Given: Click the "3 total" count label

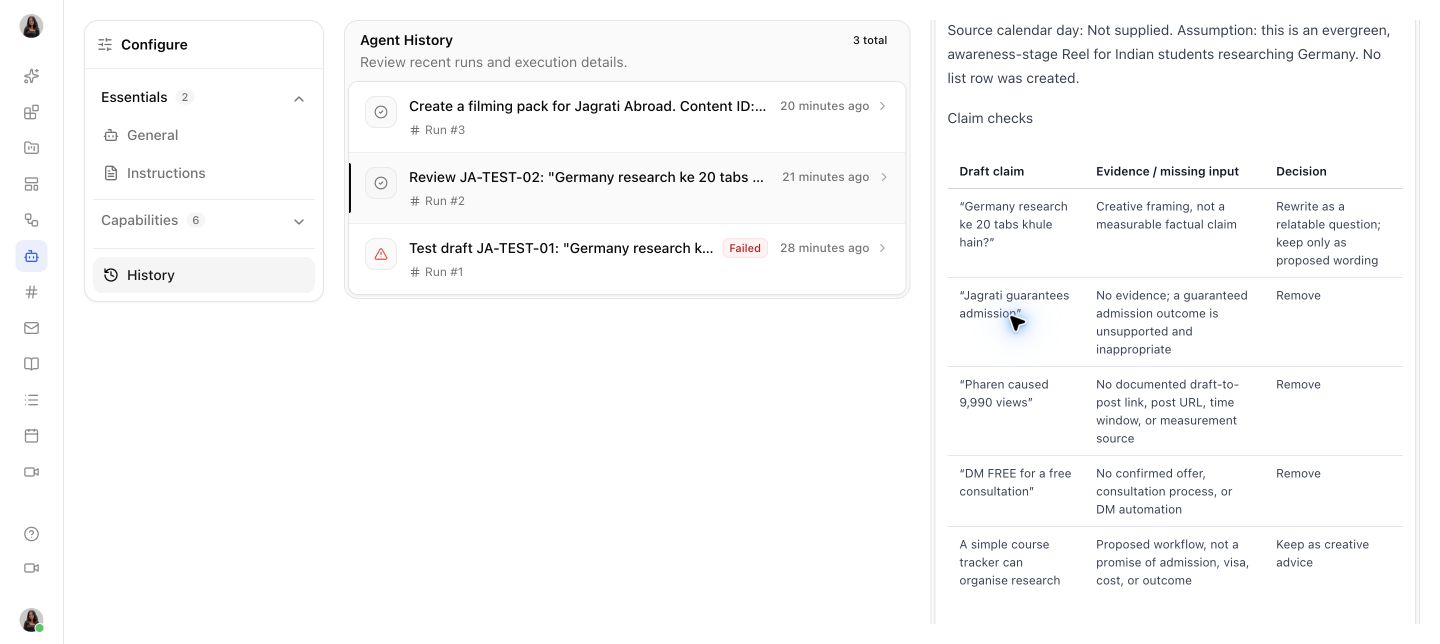Looking at the screenshot, I should [870, 40].
